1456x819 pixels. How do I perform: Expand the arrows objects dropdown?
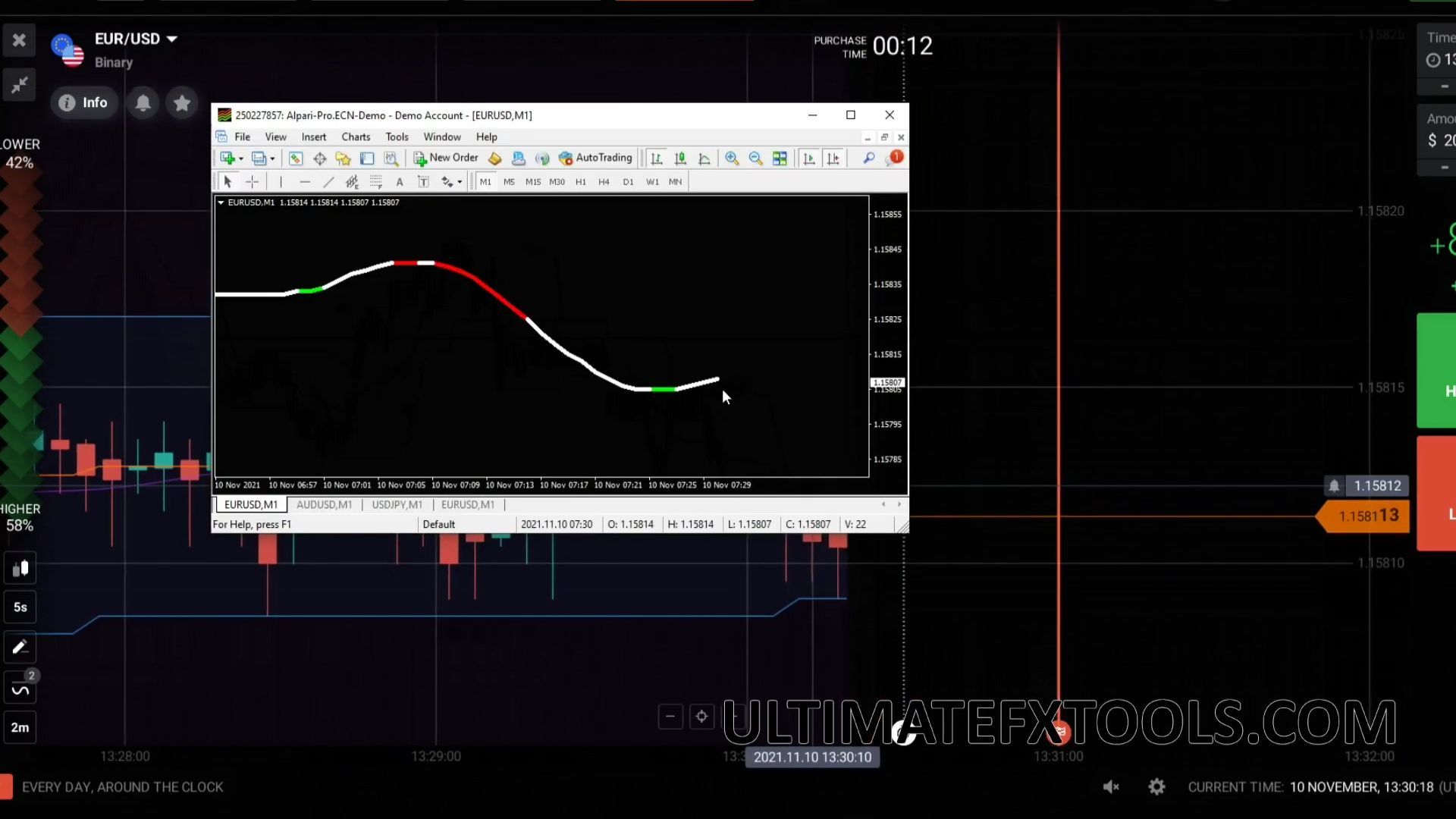tap(460, 182)
